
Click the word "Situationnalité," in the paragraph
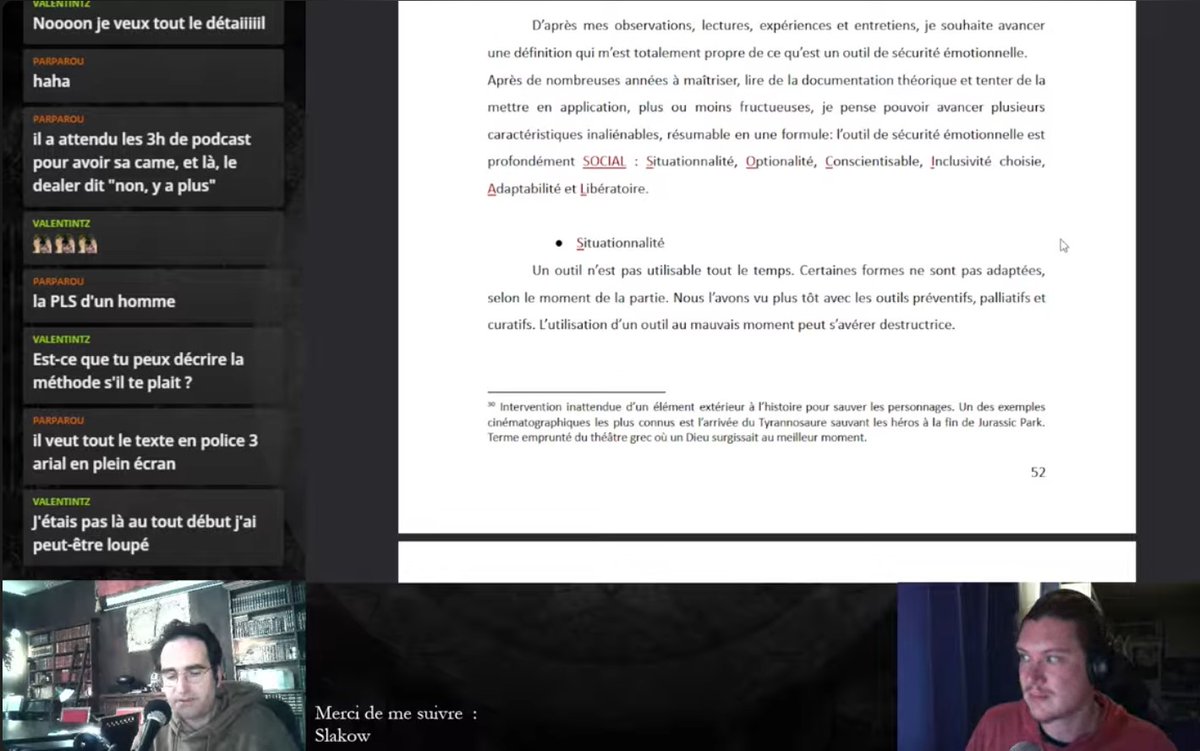pyautogui.click(x=691, y=161)
